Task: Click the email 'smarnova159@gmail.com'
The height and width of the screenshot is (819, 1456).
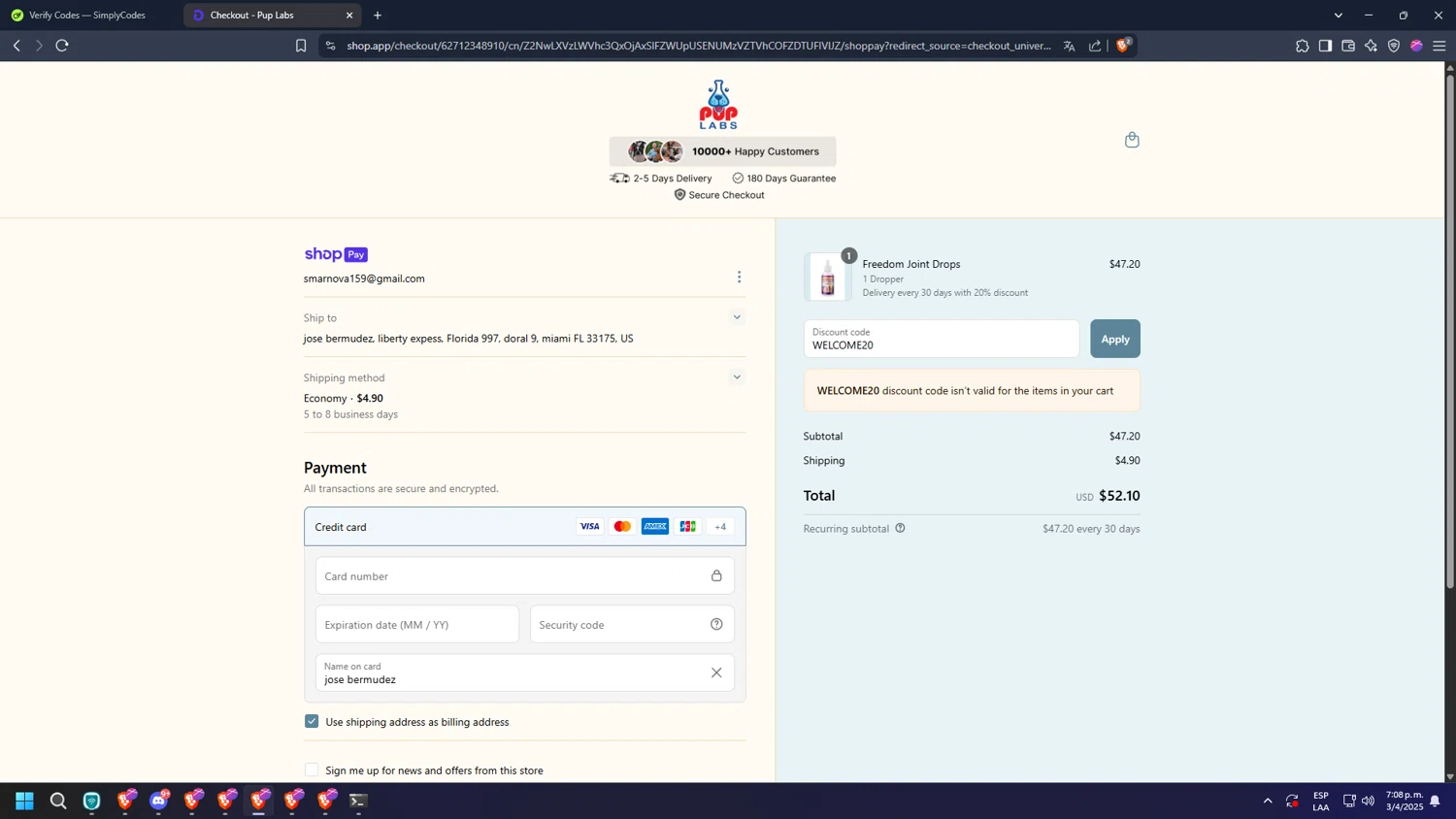Action: tap(364, 278)
